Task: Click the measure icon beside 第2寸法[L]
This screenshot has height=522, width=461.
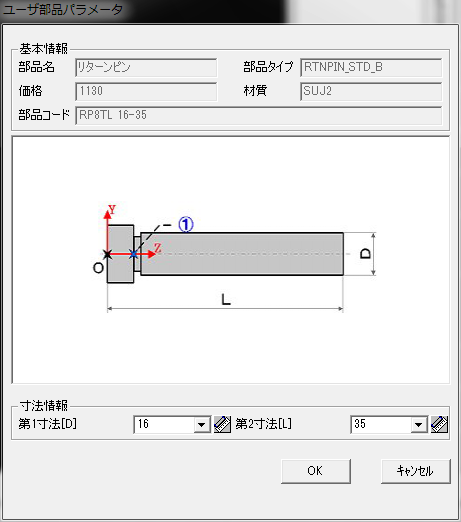Action: tap(439, 424)
